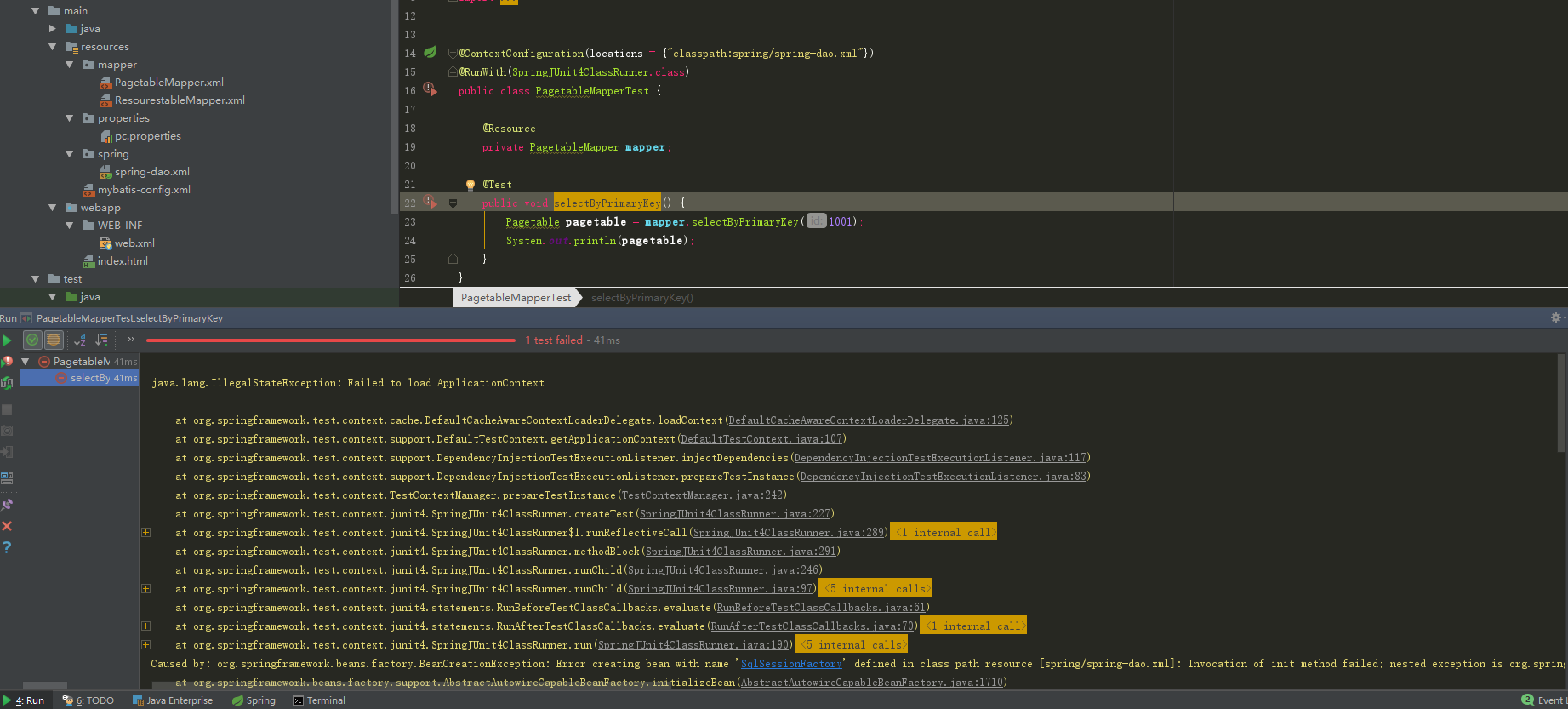
Task: Collapse the test folder
Action: pyautogui.click(x=35, y=279)
